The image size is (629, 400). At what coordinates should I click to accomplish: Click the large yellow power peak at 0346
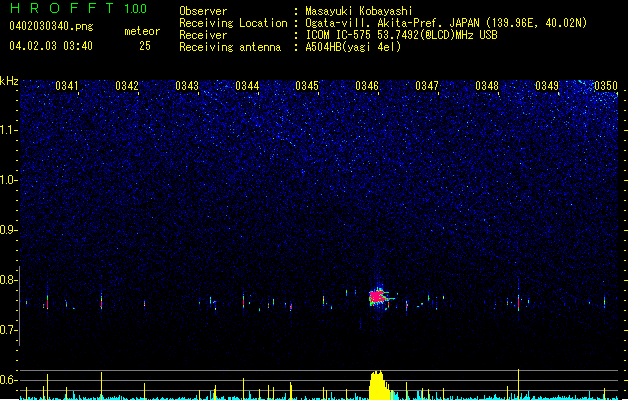[378, 386]
